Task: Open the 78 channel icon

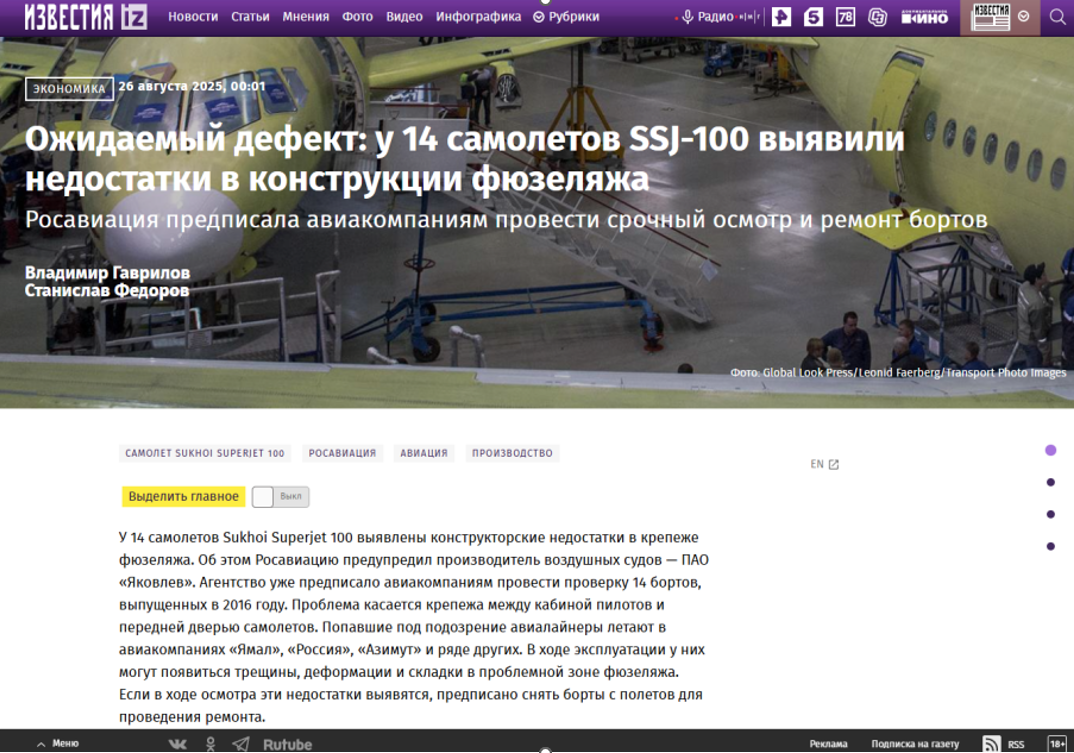Action: coord(845,16)
